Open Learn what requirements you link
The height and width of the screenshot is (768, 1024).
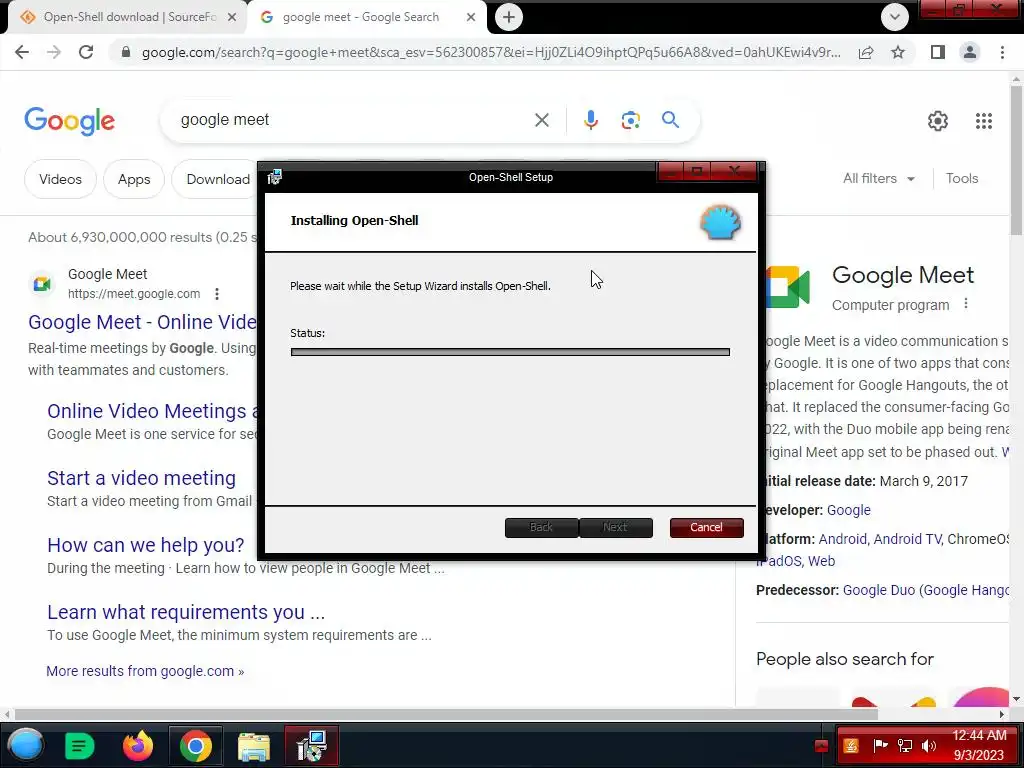point(186,612)
